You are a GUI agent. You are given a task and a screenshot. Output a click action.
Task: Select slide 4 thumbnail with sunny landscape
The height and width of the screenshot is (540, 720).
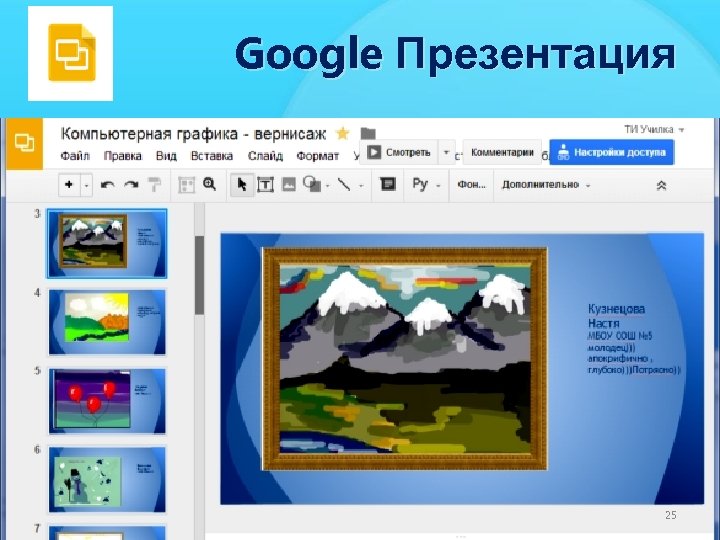pos(107,322)
